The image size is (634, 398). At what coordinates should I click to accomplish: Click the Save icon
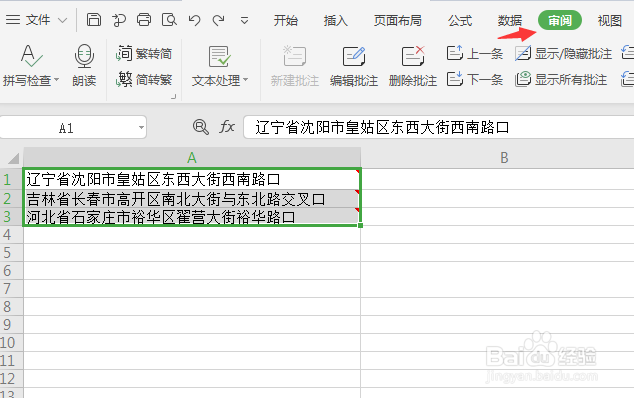94,19
